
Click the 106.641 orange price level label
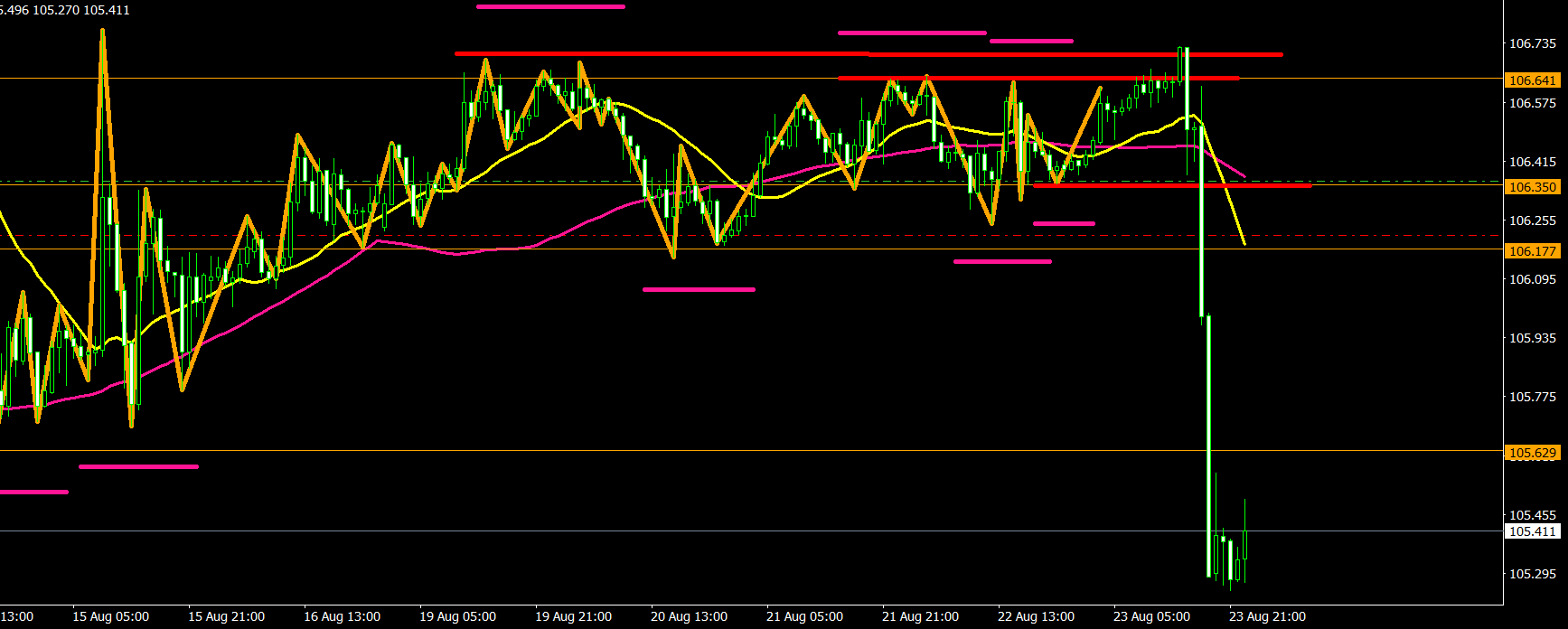(x=1533, y=80)
